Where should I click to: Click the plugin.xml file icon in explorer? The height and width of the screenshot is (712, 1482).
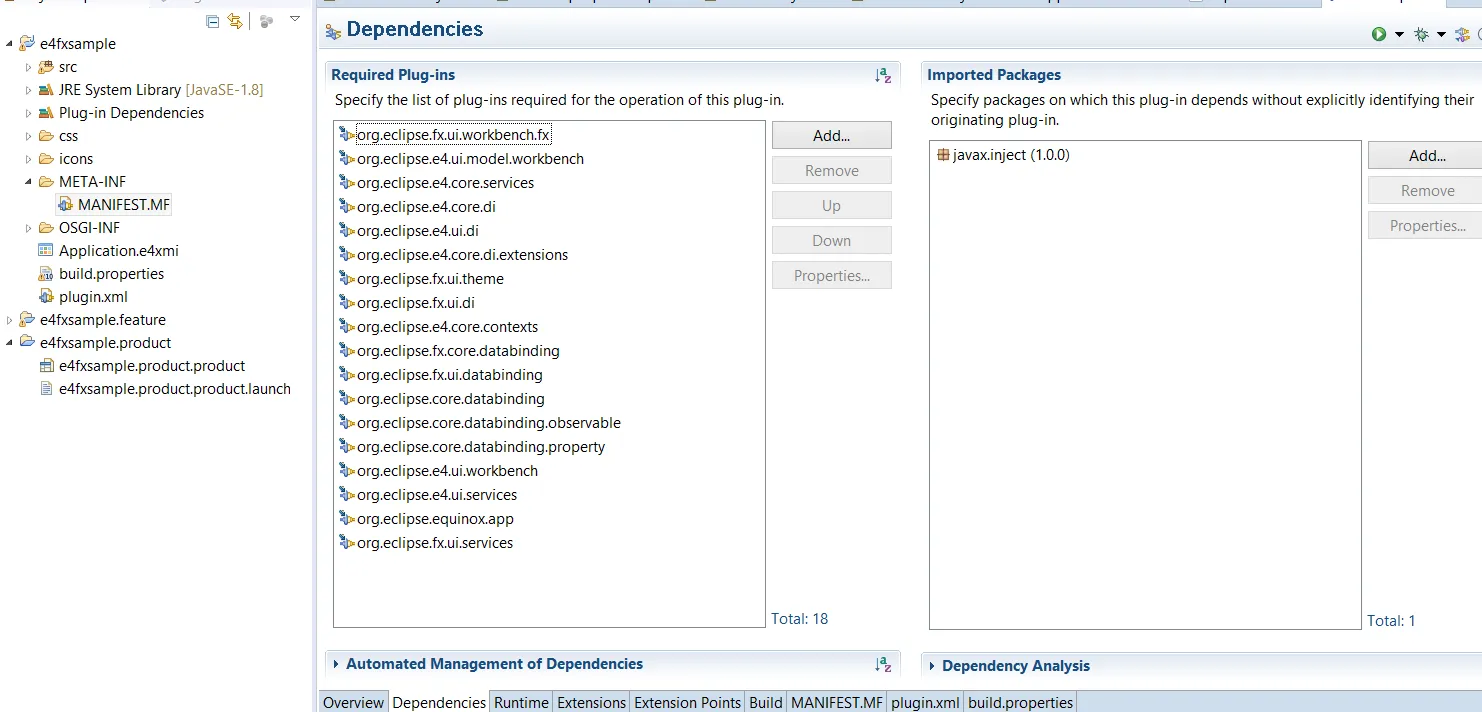point(46,297)
